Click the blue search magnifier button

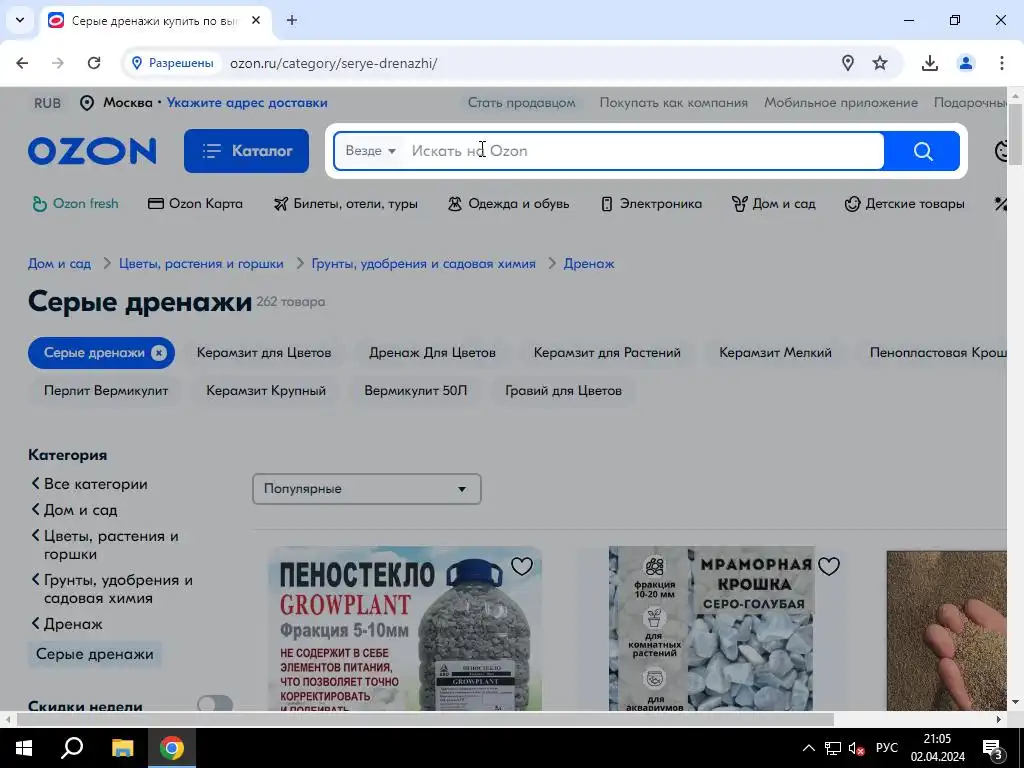(x=922, y=151)
